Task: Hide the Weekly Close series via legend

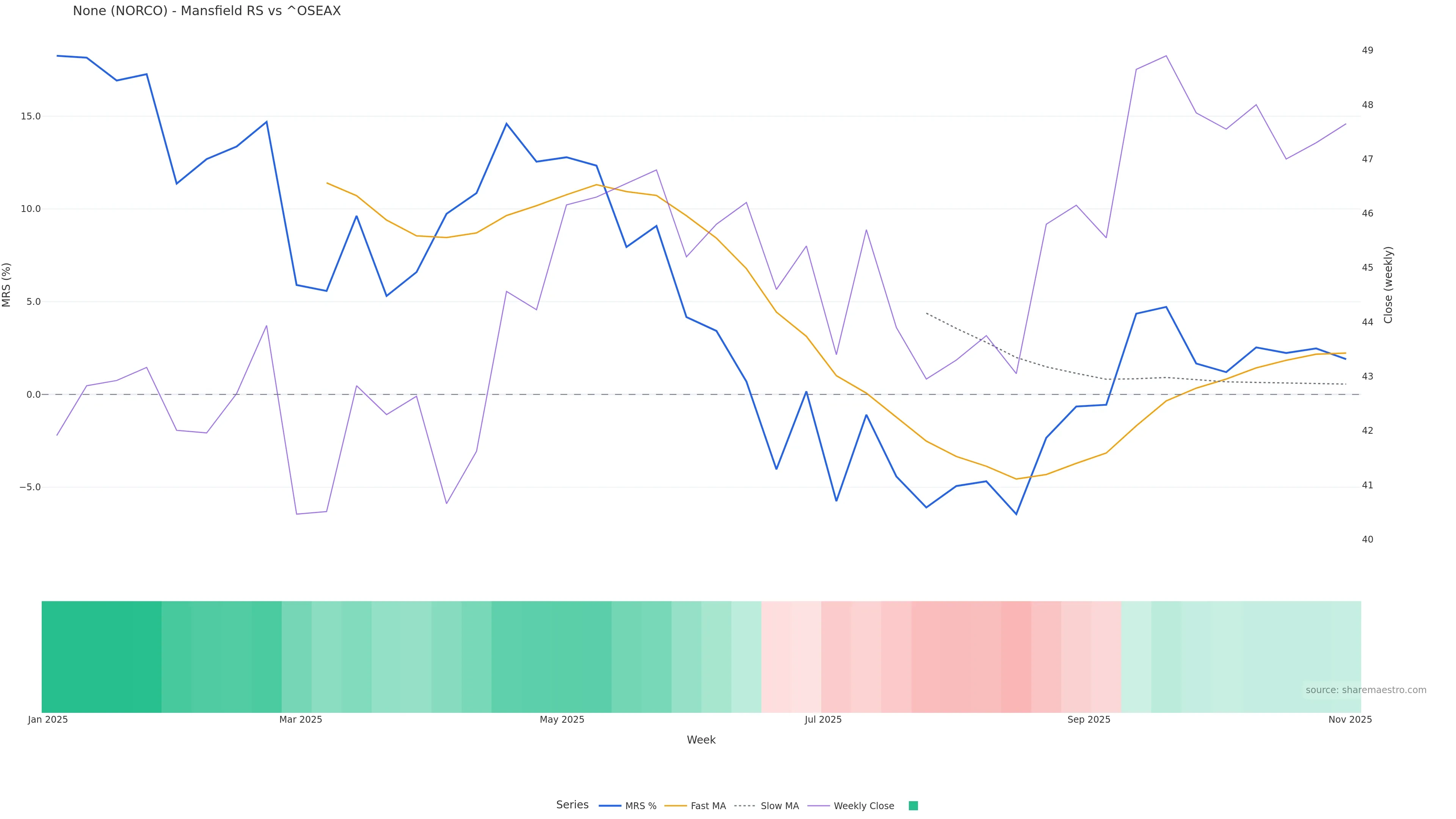Action: (x=850, y=806)
